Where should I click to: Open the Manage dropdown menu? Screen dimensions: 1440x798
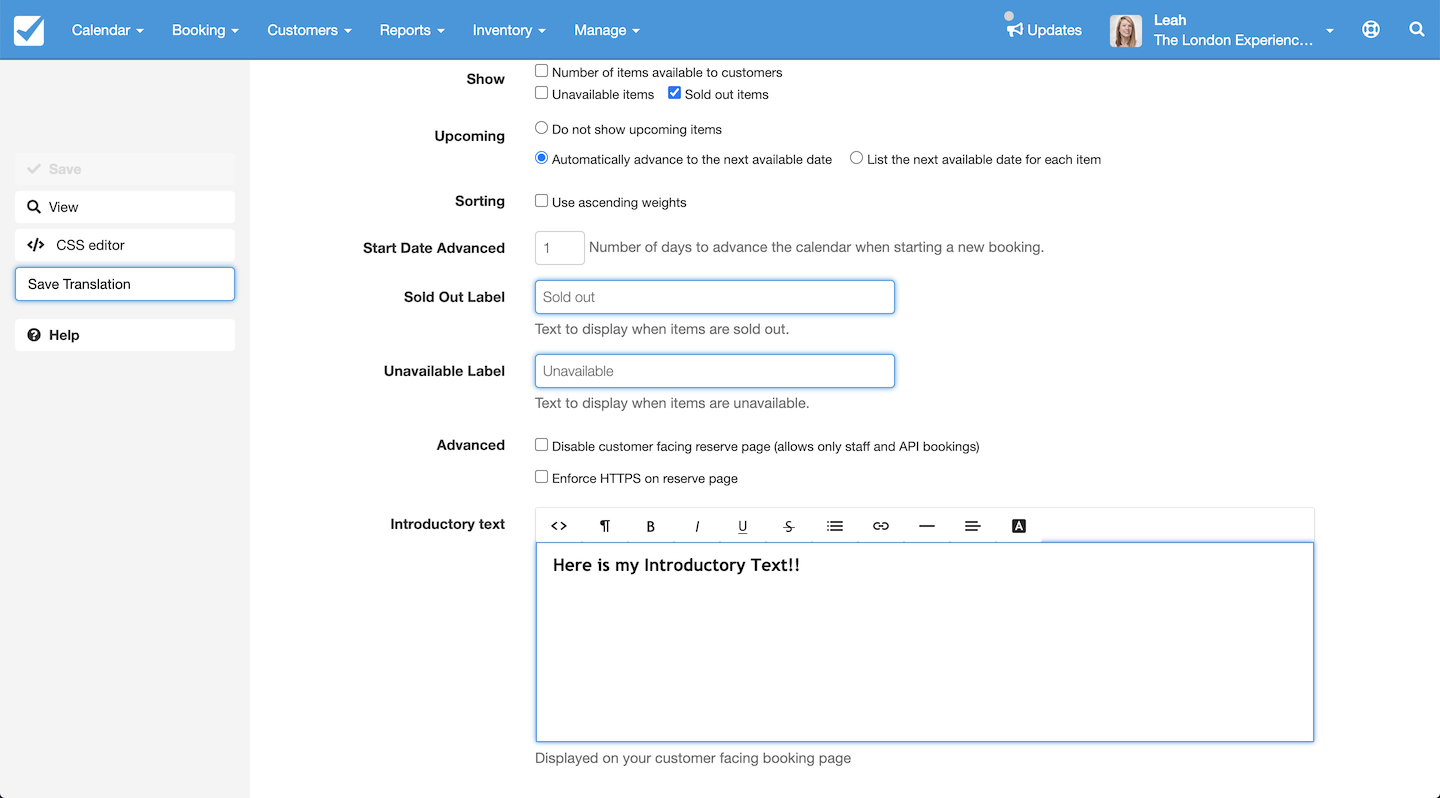coord(606,30)
